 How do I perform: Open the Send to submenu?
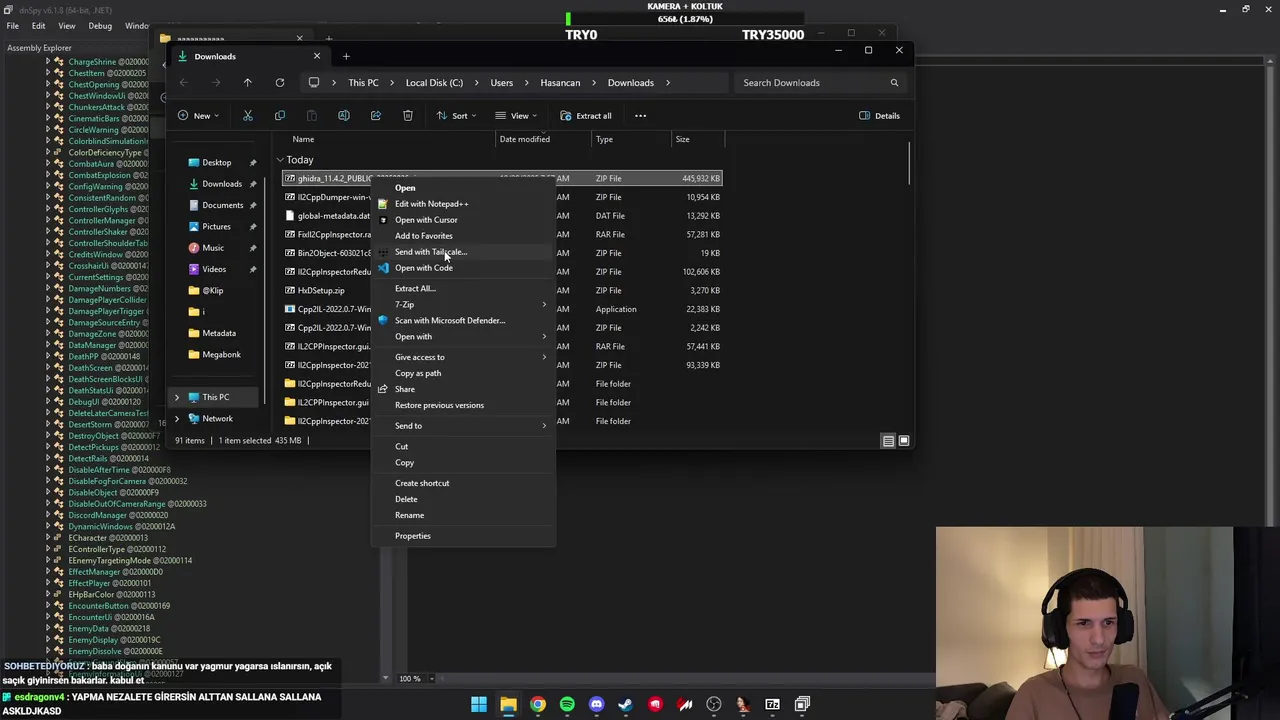[x=463, y=426]
